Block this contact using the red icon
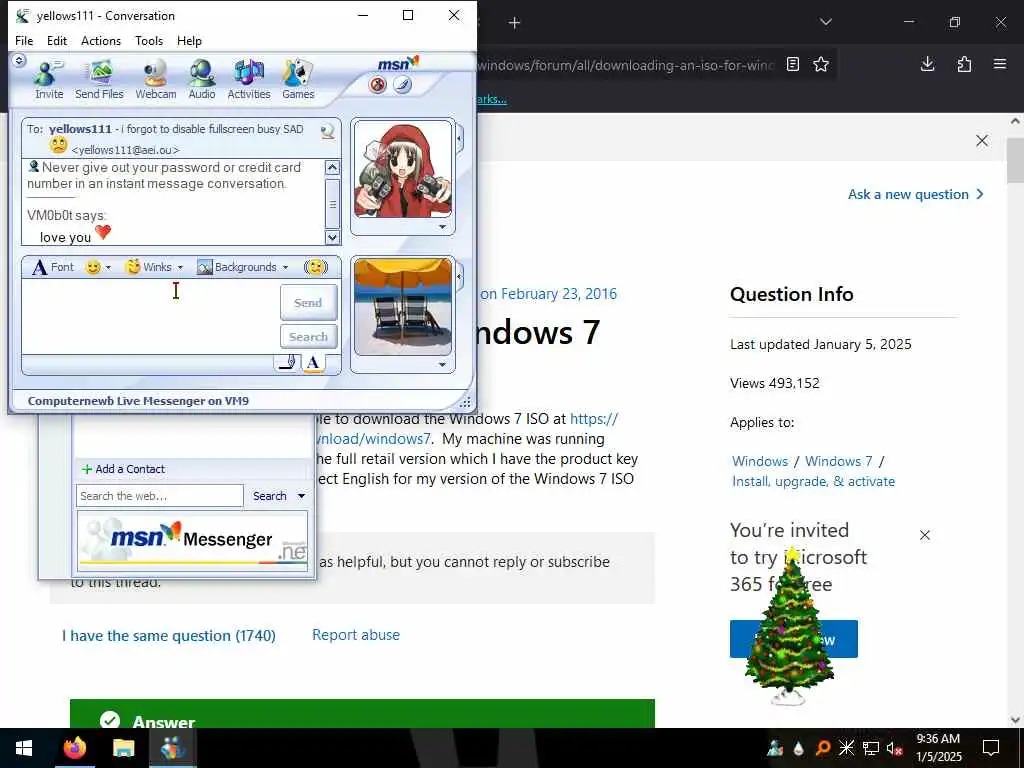The width and height of the screenshot is (1024, 768). coord(377,85)
